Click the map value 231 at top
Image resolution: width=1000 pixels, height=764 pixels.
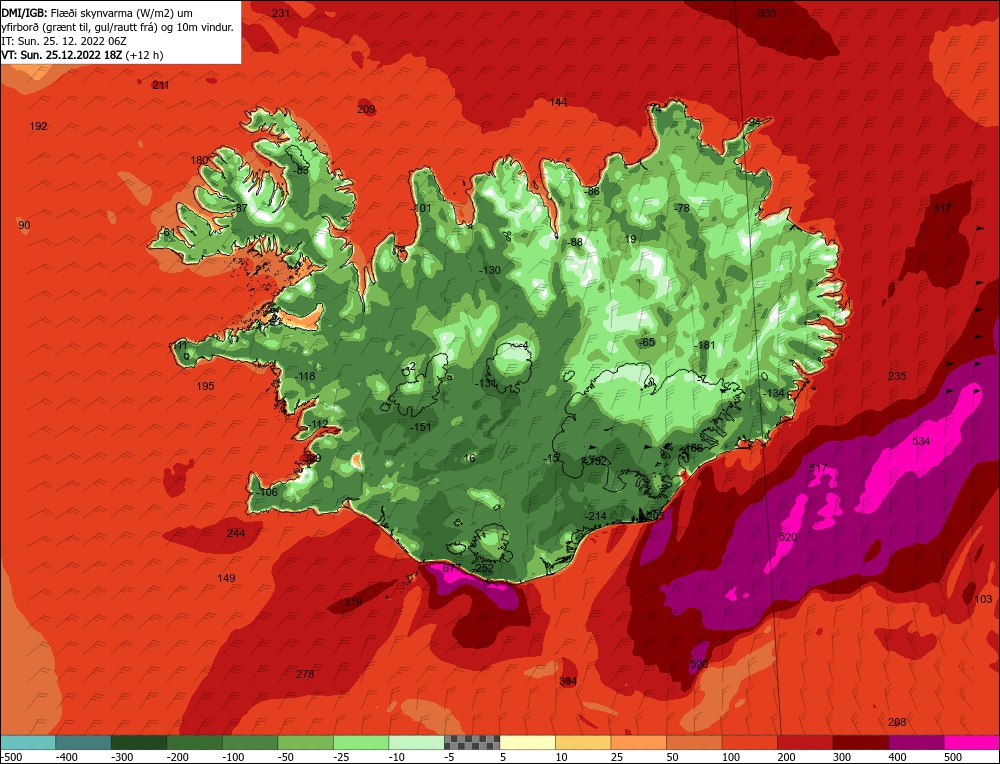281,13
